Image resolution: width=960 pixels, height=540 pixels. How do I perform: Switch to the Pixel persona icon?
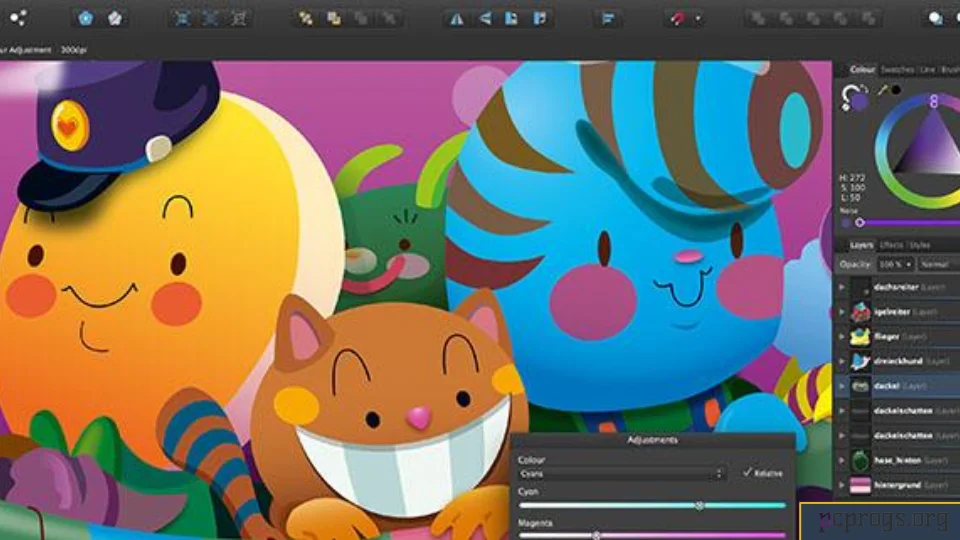click(x=114, y=18)
